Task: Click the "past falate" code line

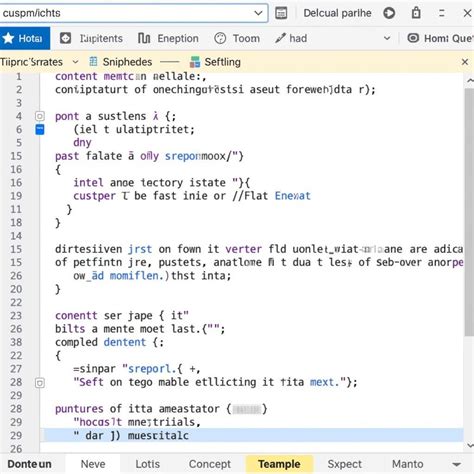Action: coord(149,156)
